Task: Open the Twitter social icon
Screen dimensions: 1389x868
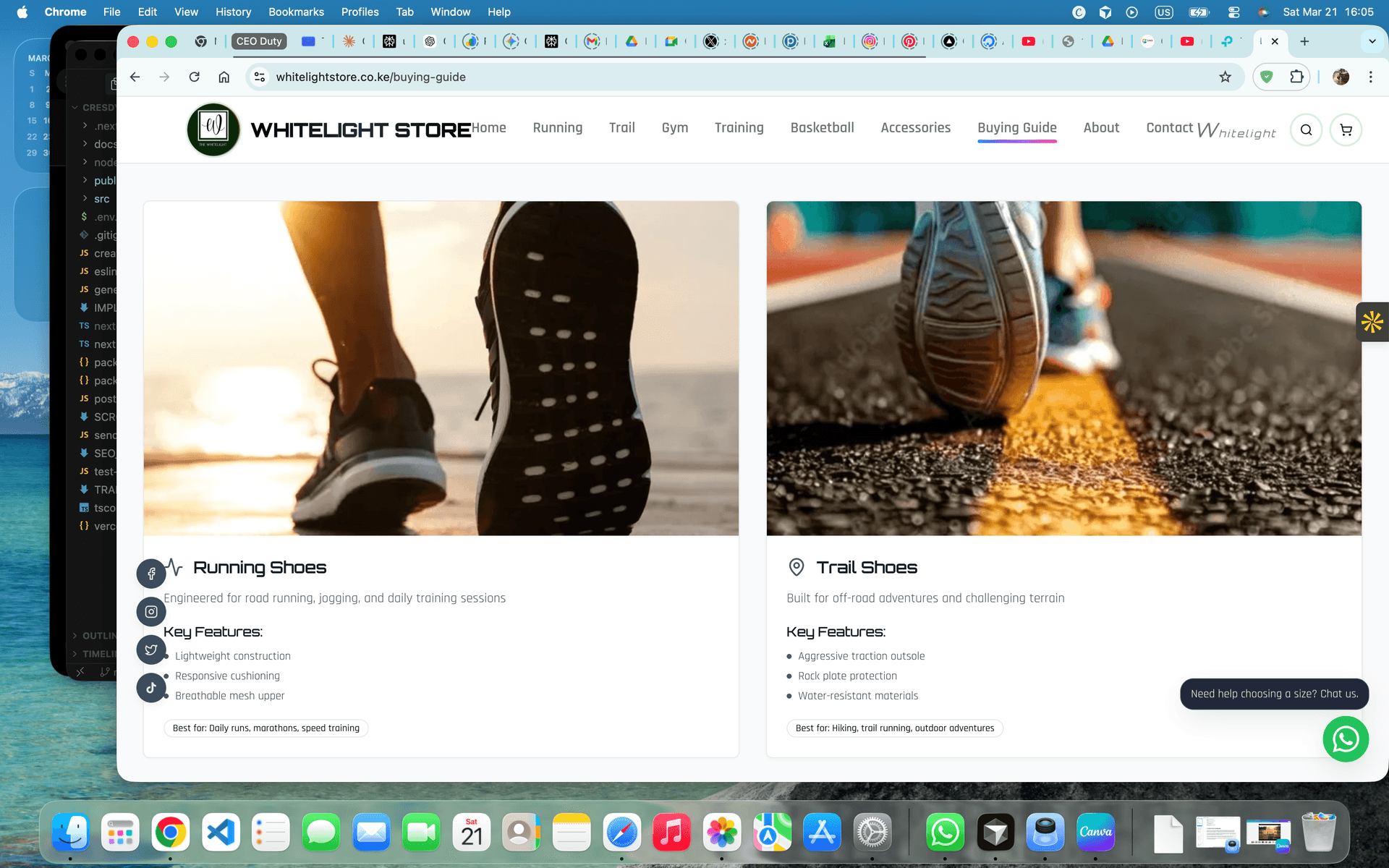Action: [x=151, y=650]
